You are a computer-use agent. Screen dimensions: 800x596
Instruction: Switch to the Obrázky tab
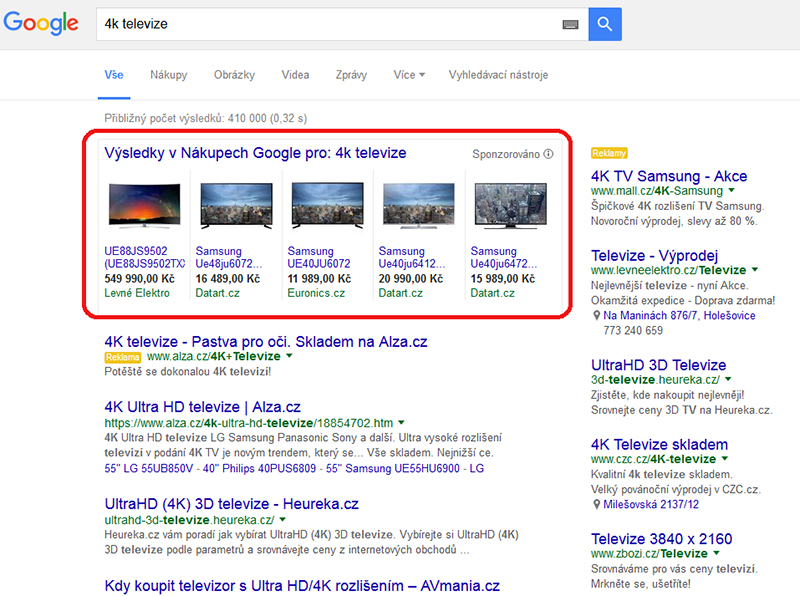234,75
